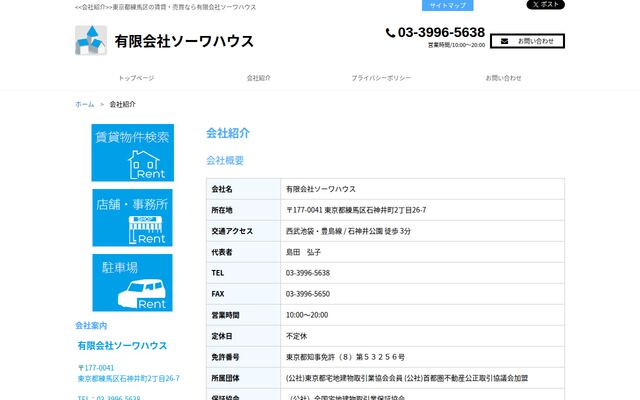
Task: Click sidebar postal code 〒177-0041
Action: (x=96, y=368)
